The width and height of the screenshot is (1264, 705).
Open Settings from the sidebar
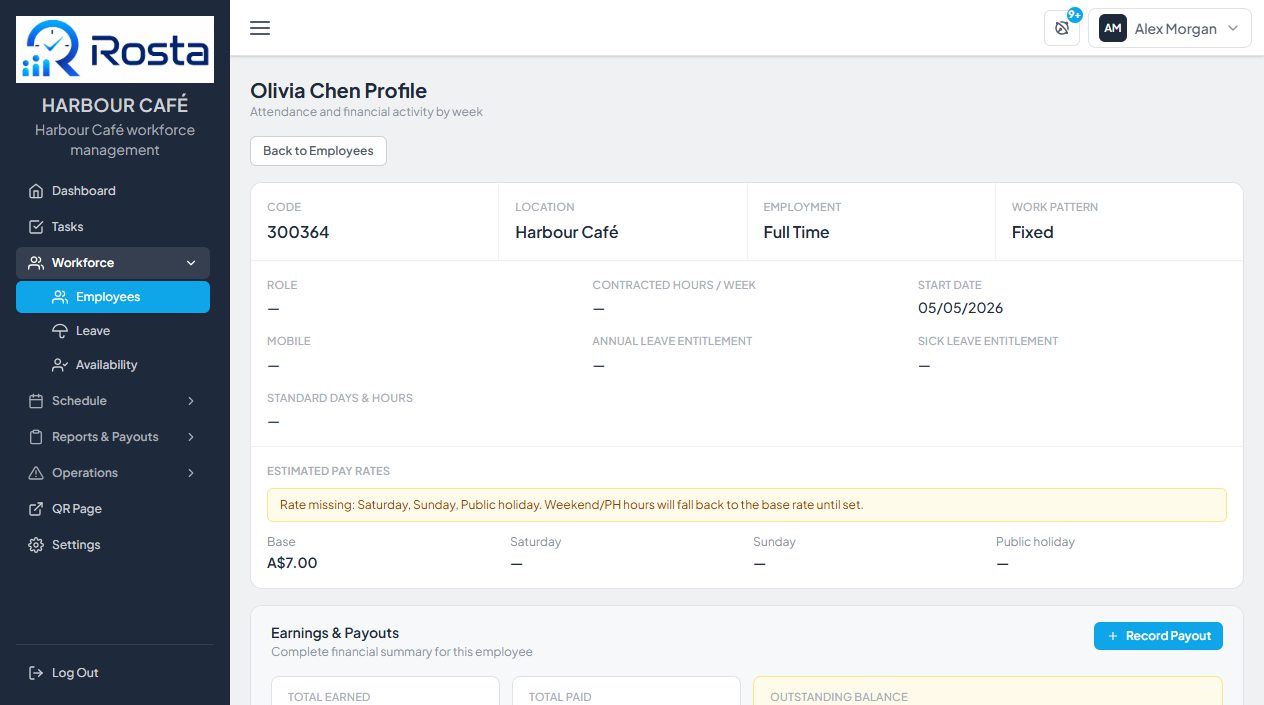[113, 545]
